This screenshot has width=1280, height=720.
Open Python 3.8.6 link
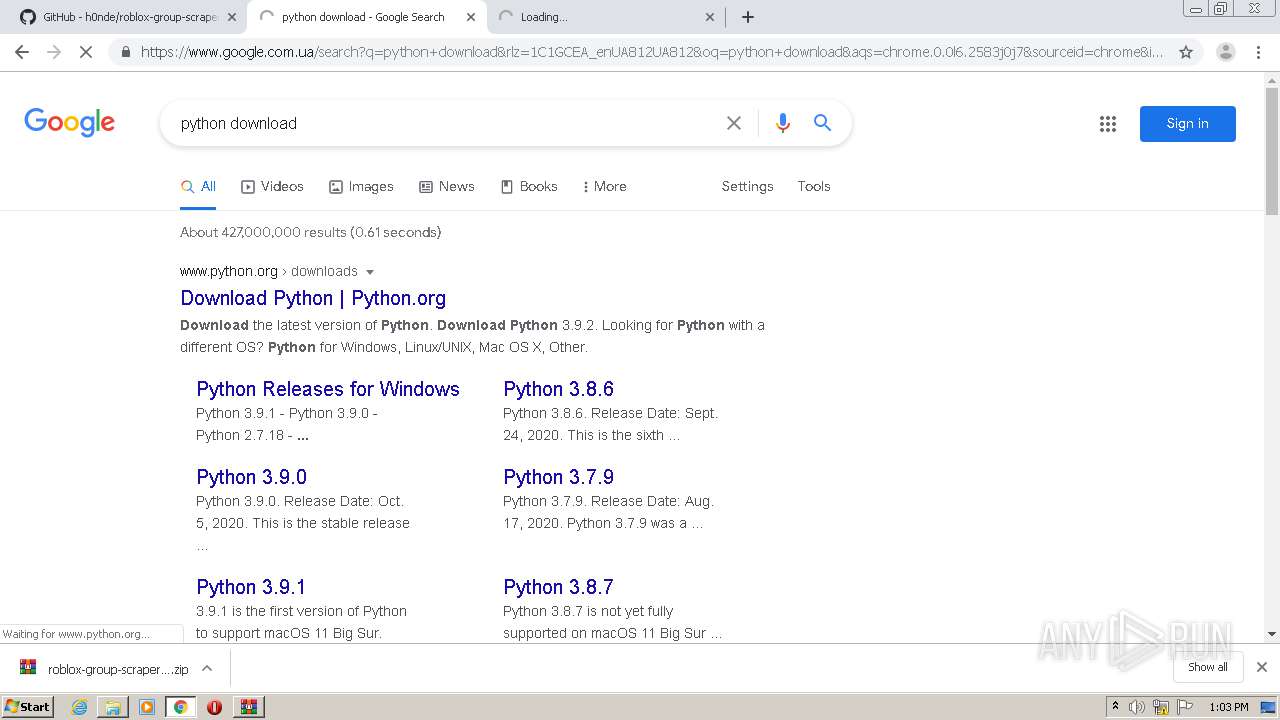click(558, 389)
